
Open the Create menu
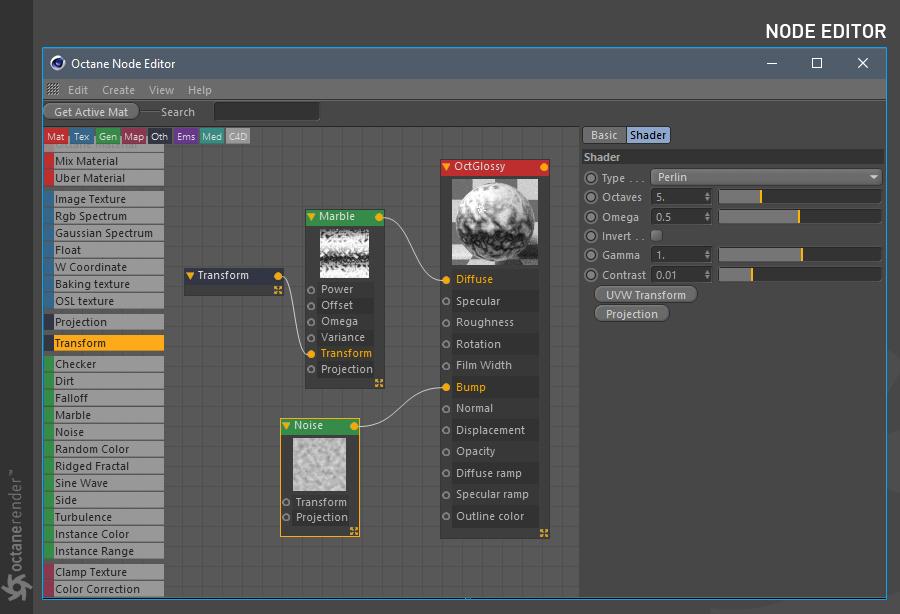click(118, 90)
